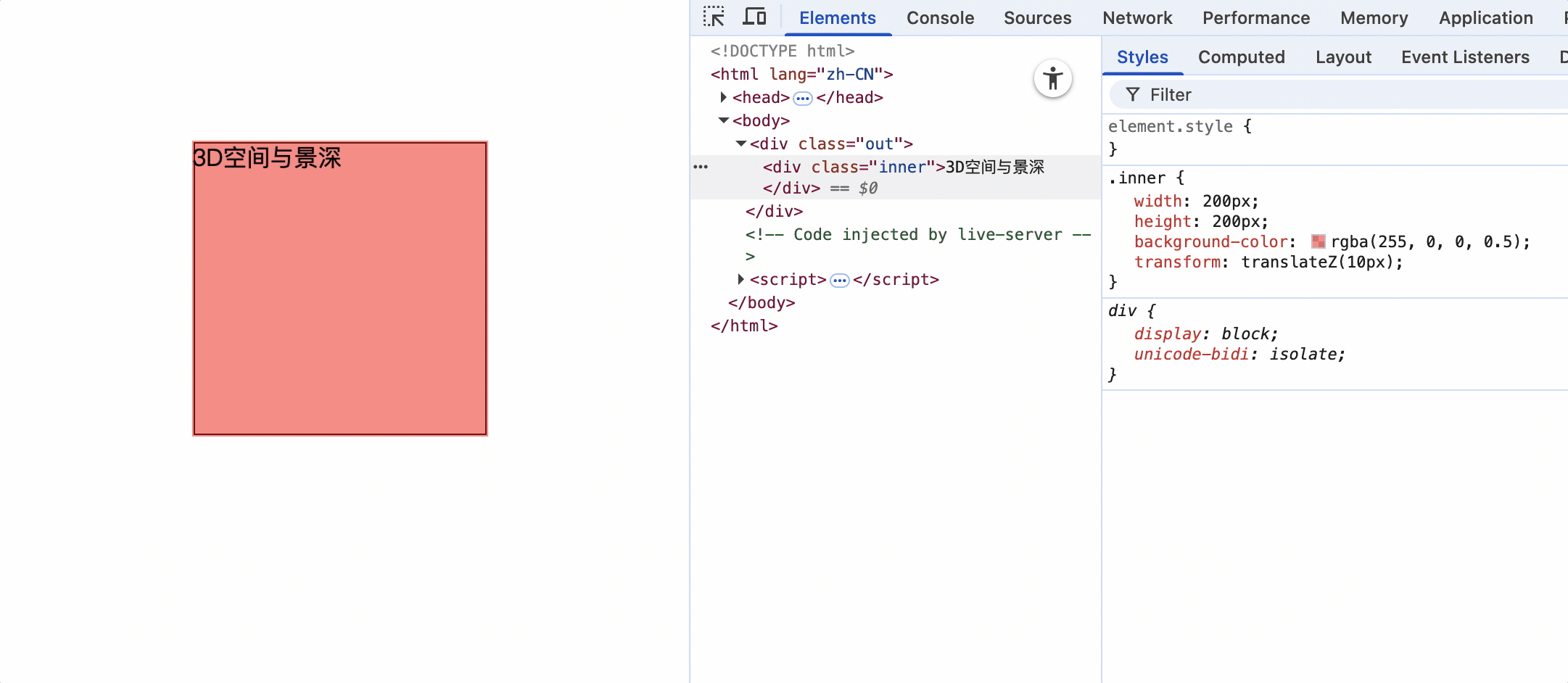Screen dimensions: 1568x683
Task: Select the Event Listeners pane tab
Action: coord(1465,57)
